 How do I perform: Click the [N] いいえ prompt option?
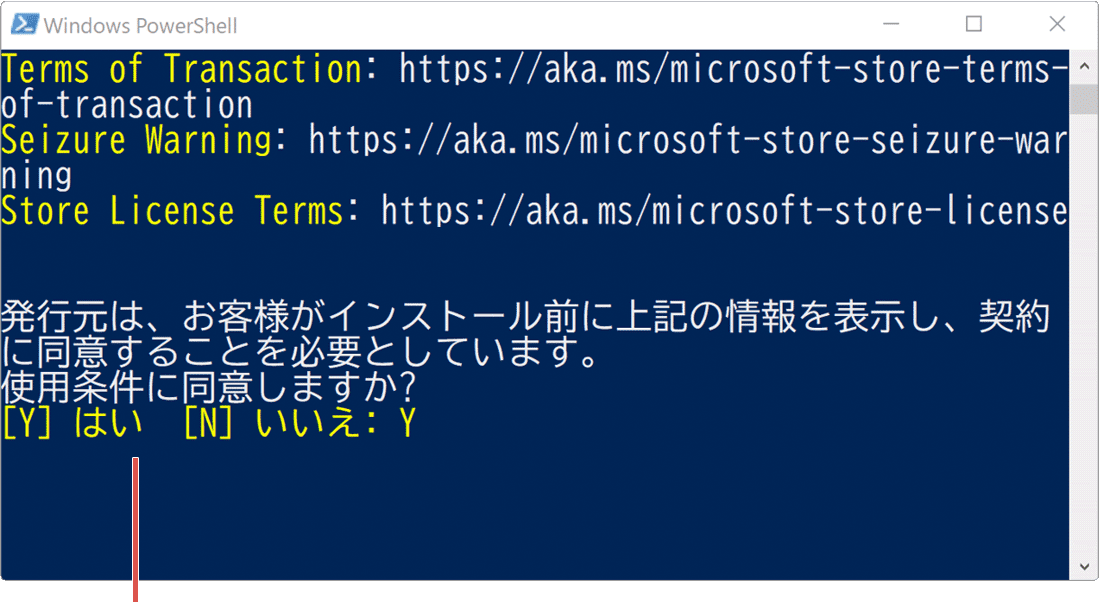(255, 422)
